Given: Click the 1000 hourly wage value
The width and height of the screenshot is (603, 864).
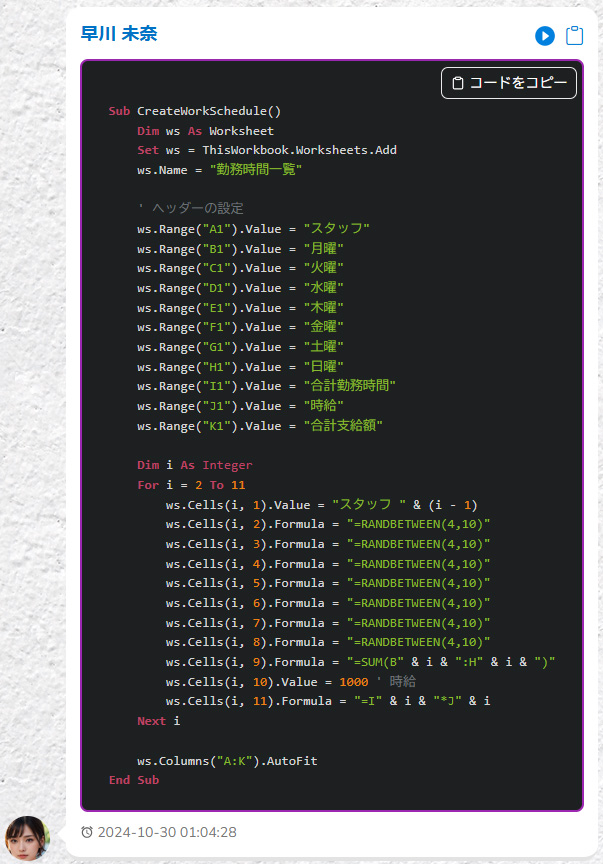Looking at the screenshot, I should [x=353, y=681].
